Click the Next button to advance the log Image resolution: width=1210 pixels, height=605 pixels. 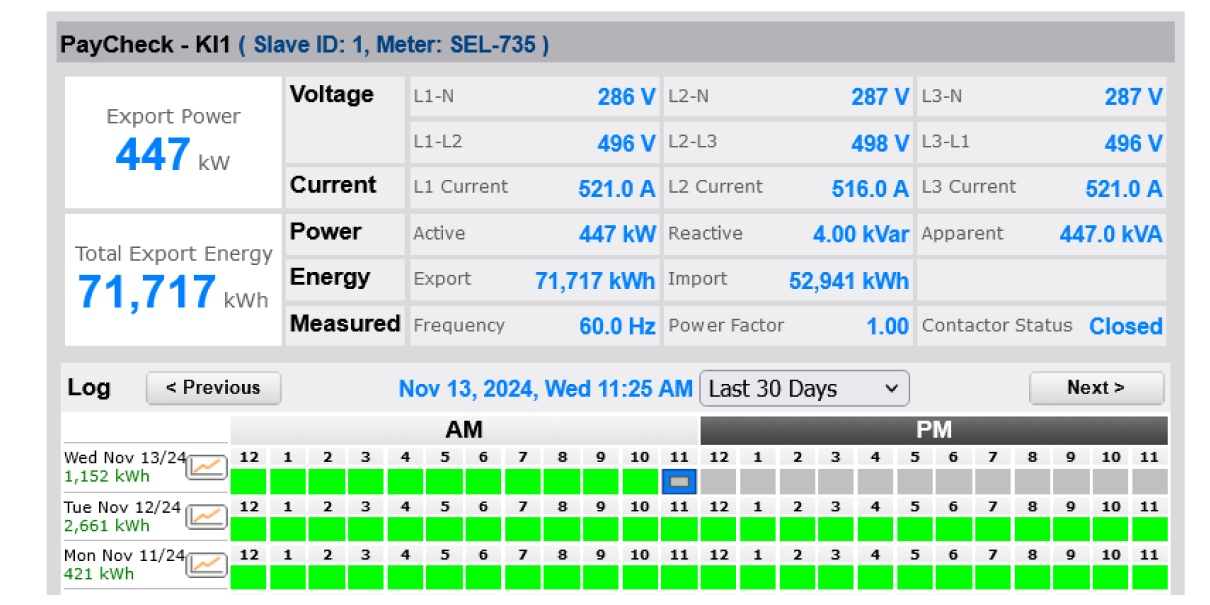click(x=1096, y=388)
